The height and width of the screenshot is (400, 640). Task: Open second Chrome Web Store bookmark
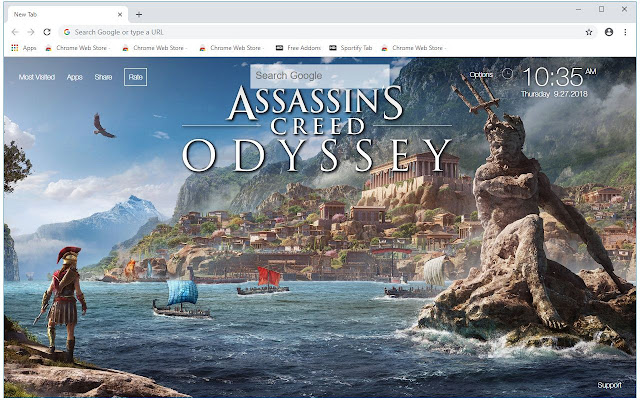click(x=155, y=48)
